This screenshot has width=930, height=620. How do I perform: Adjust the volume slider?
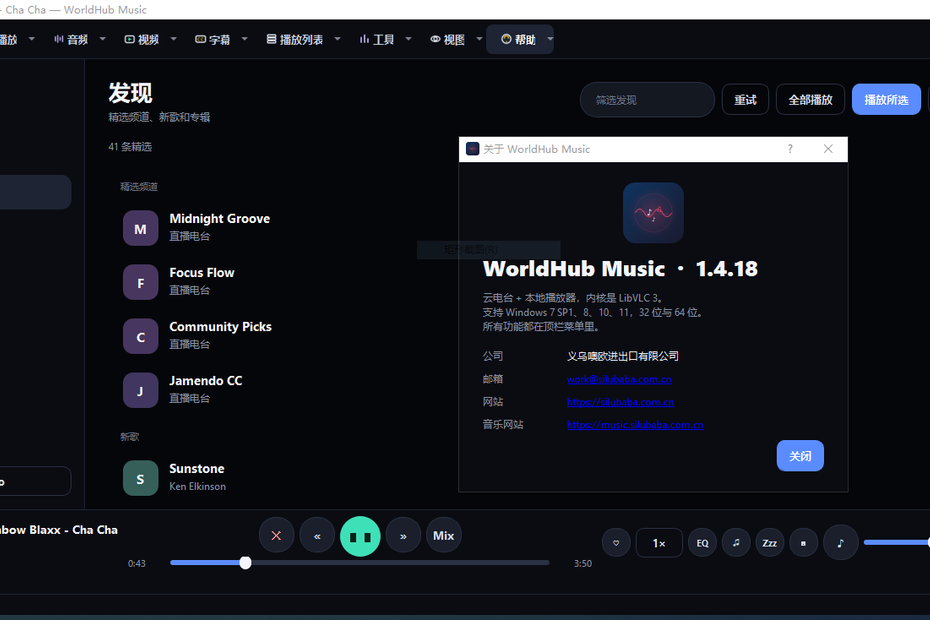(896, 542)
